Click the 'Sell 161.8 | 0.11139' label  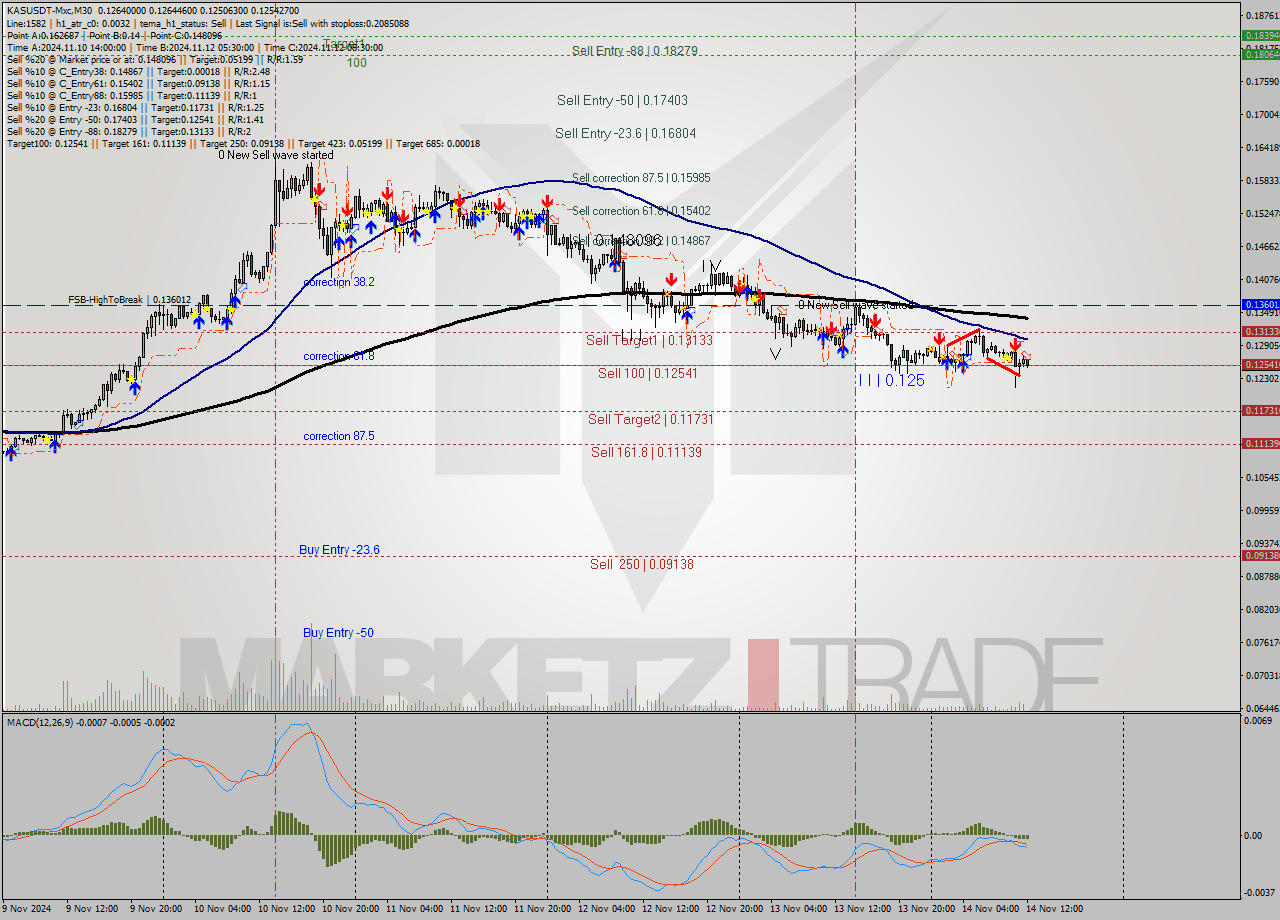(646, 452)
